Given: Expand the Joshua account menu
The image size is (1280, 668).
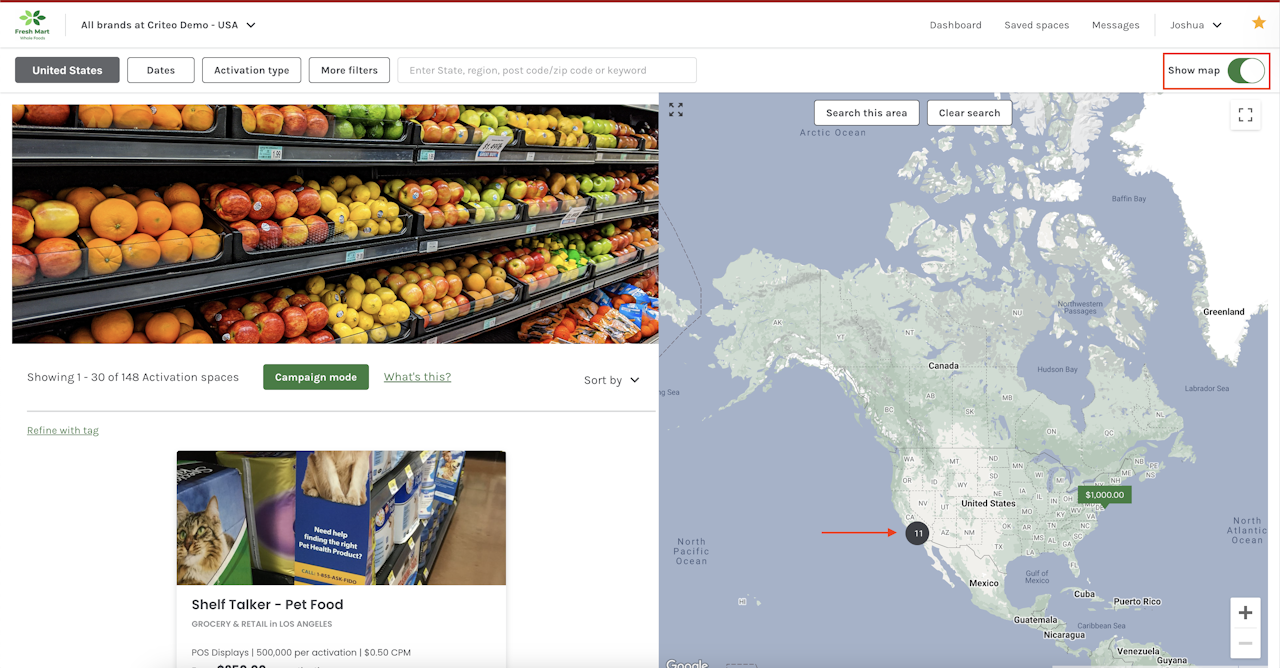Looking at the screenshot, I should [x=1196, y=25].
